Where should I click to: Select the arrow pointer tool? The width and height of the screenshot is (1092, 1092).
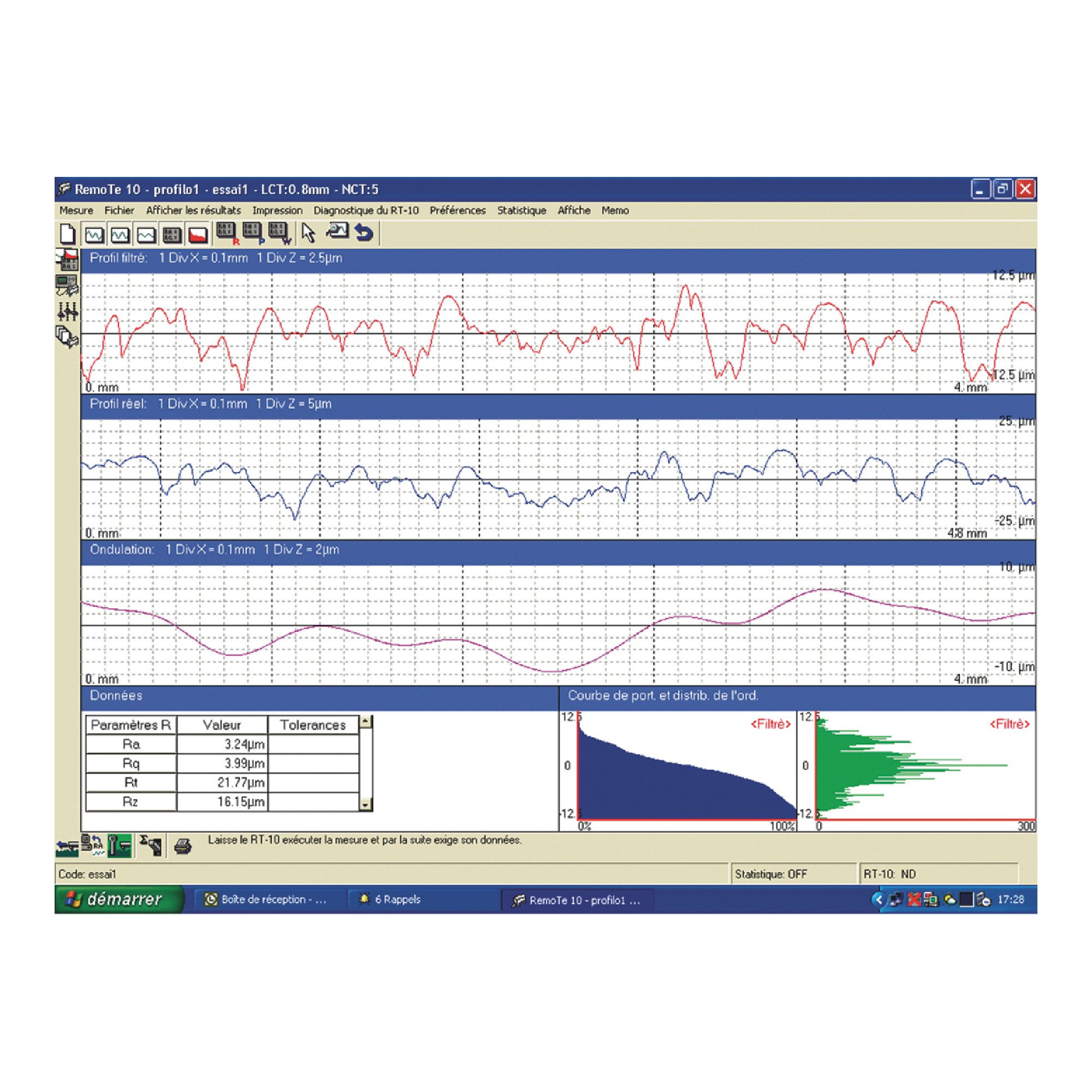[x=308, y=233]
